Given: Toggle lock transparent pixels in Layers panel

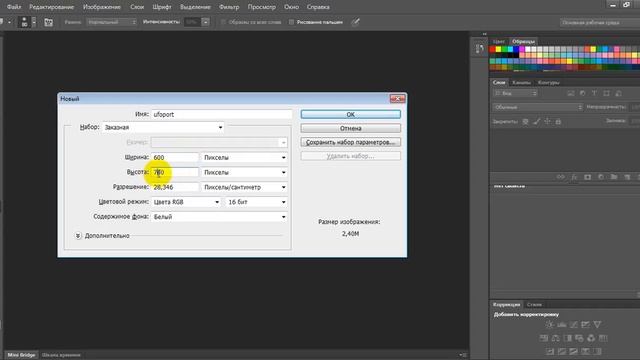Looking at the screenshot, I should (x=526, y=122).
